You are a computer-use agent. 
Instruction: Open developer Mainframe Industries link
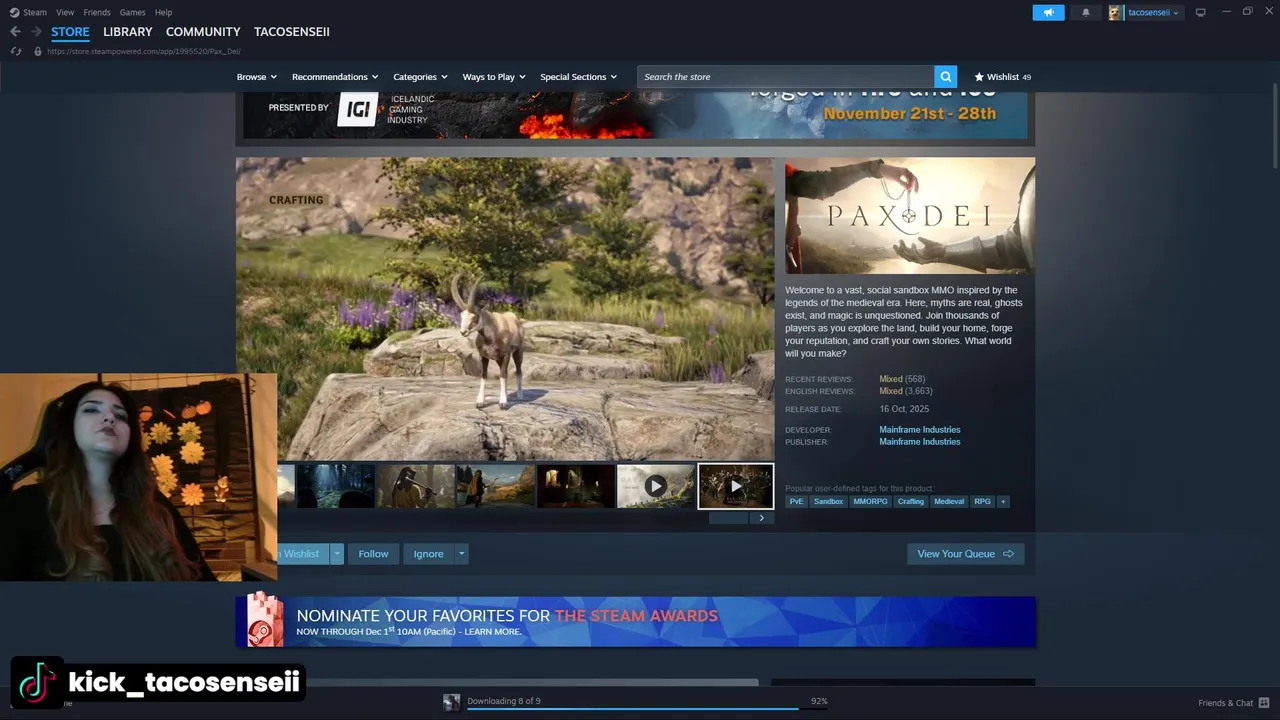click(x=920, y=430)
